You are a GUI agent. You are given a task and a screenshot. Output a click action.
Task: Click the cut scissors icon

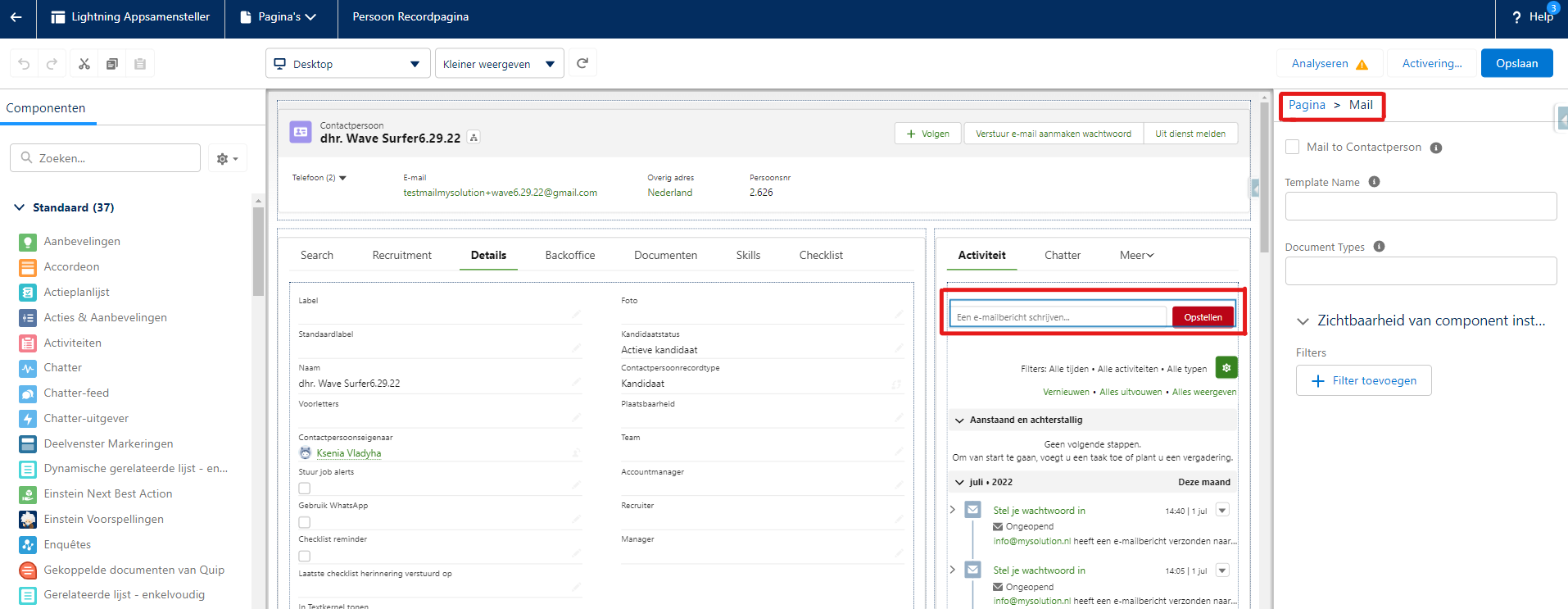click(x=84, y=64)
